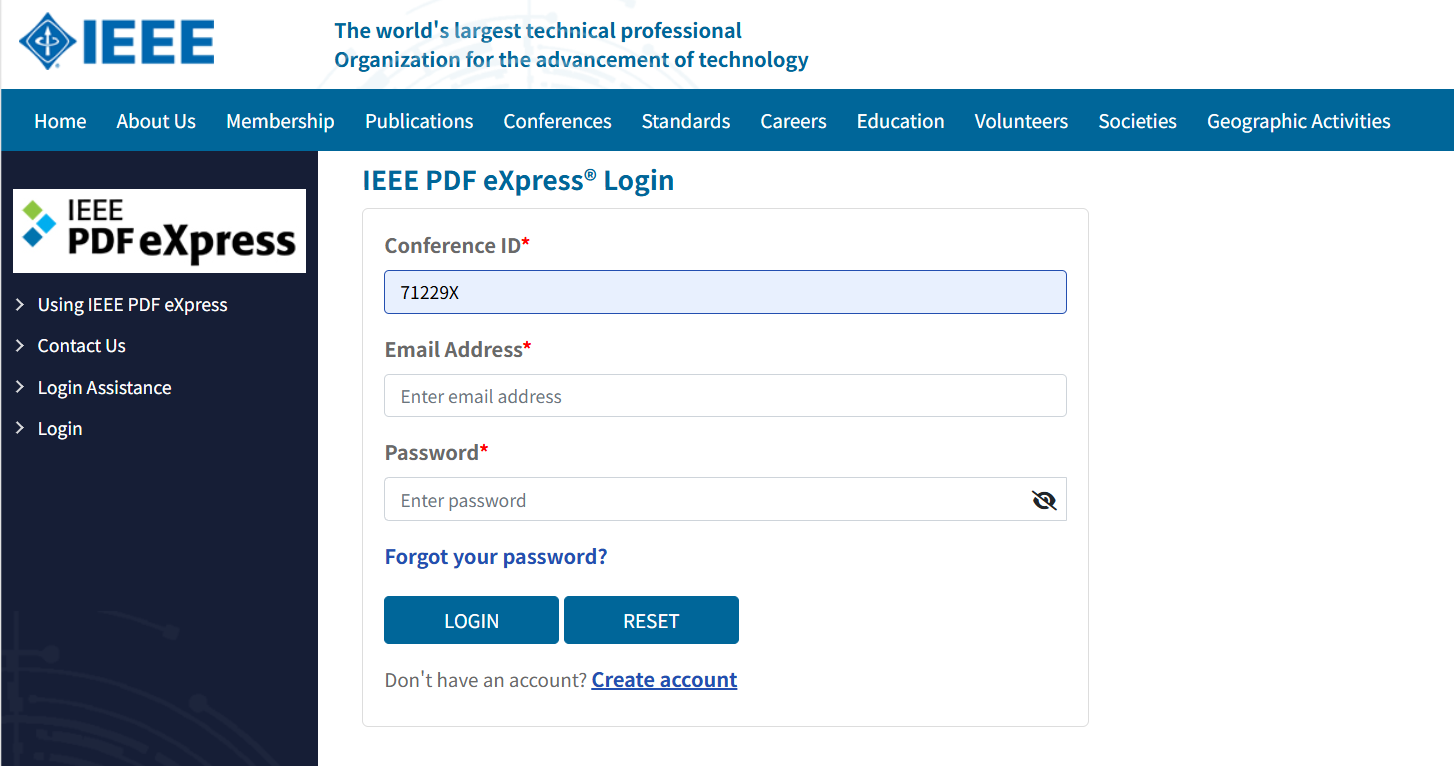Open Geographic Activities in the nav bar
This screenshot has height=766, width=1454.
(1299, 121)
